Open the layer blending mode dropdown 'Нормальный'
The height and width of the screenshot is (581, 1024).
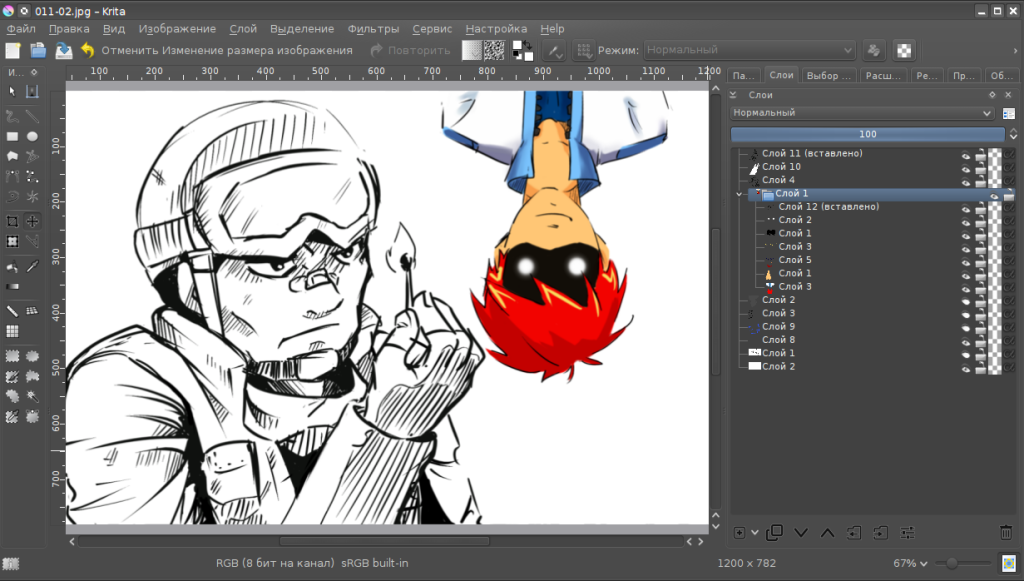pos(861,113)
